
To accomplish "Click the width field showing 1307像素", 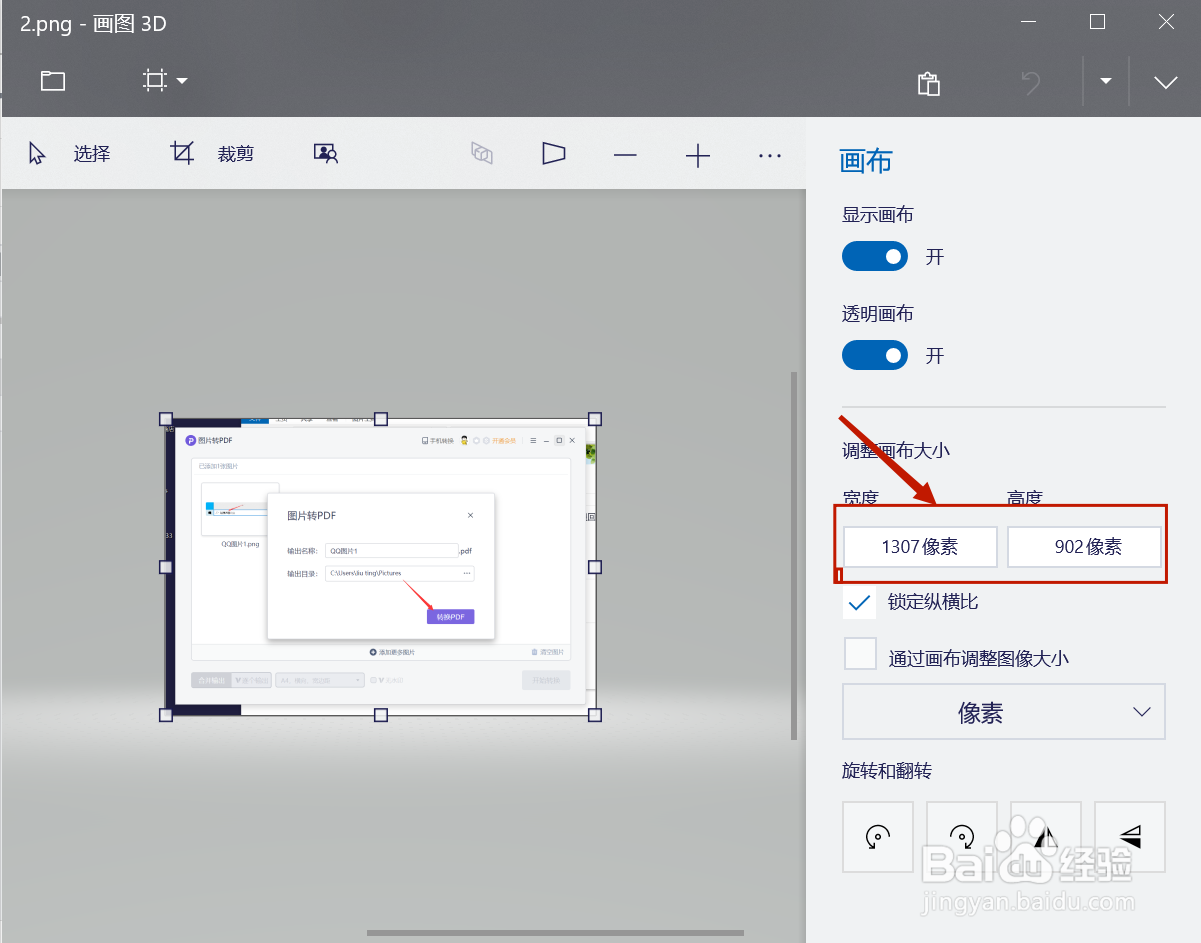I will (920, 547).
